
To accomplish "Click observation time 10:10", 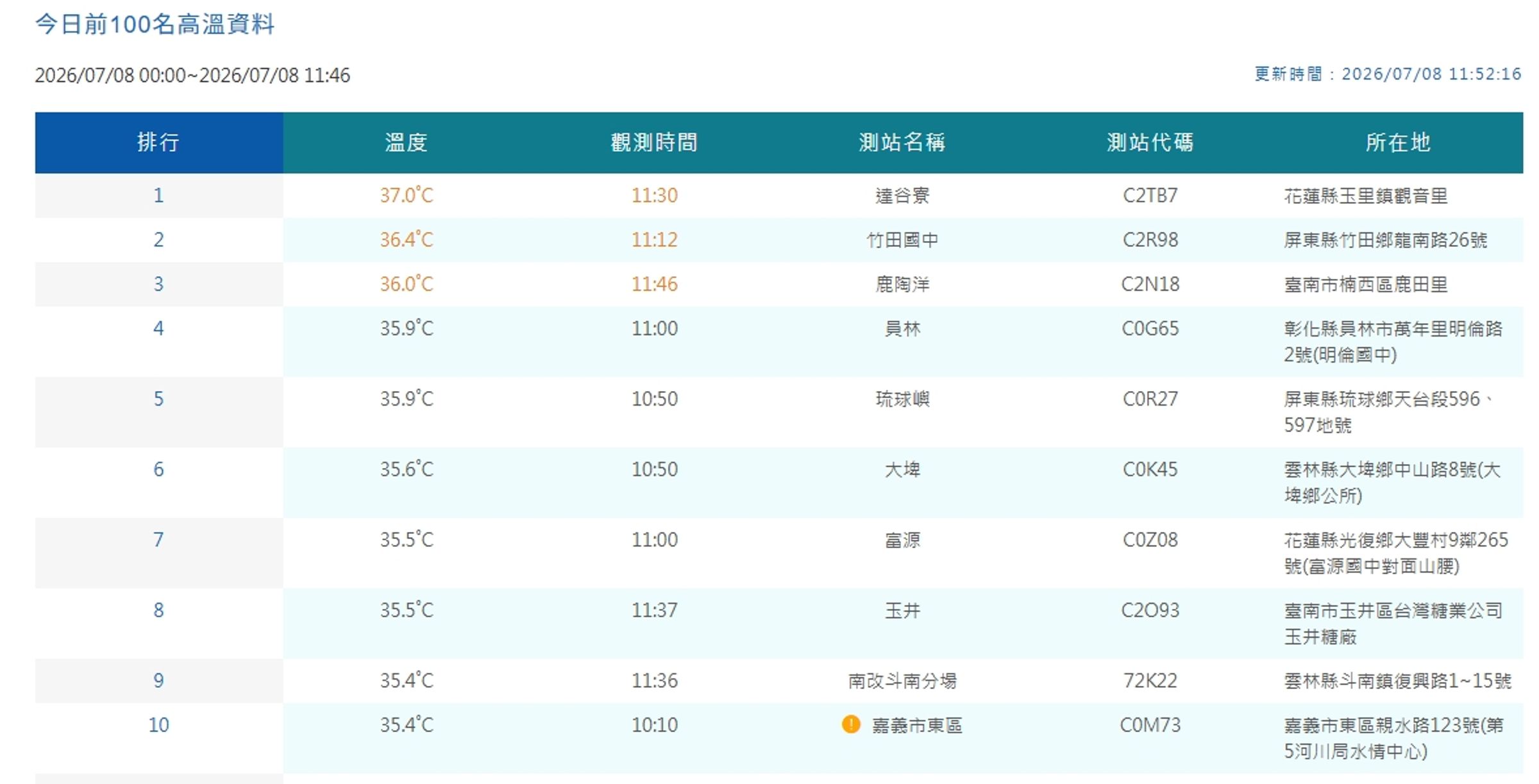I will click(x=654, y=725).
